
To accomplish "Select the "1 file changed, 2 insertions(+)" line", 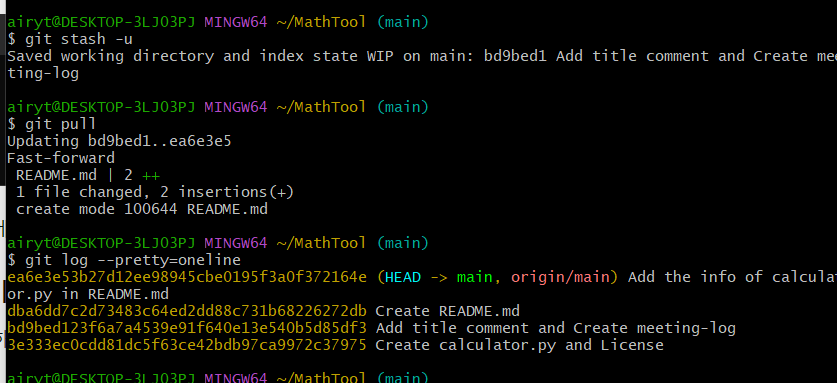I will (x=155, y=192).
